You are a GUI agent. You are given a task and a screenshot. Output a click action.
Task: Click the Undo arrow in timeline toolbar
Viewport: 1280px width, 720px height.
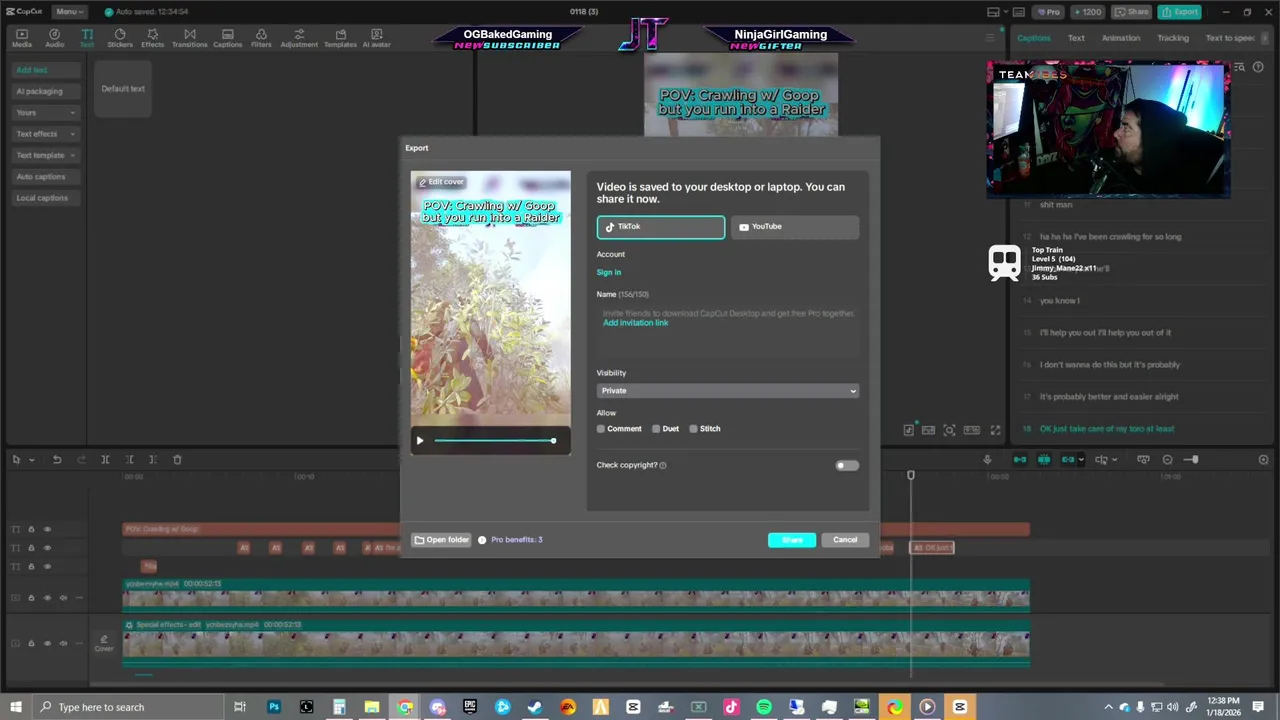57,460
